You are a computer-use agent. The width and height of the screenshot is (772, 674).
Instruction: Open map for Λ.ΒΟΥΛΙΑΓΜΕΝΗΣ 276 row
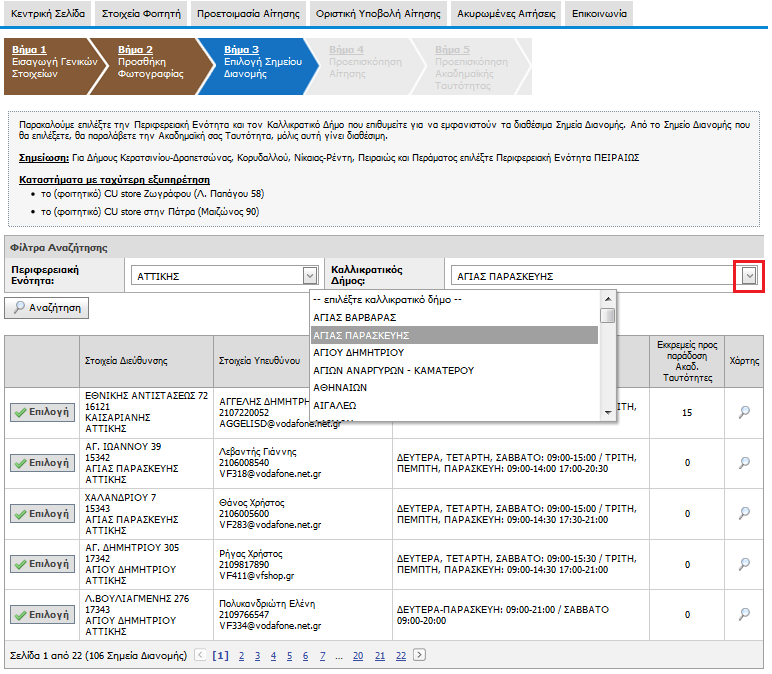pyautogui.click(x=744, y=614)
